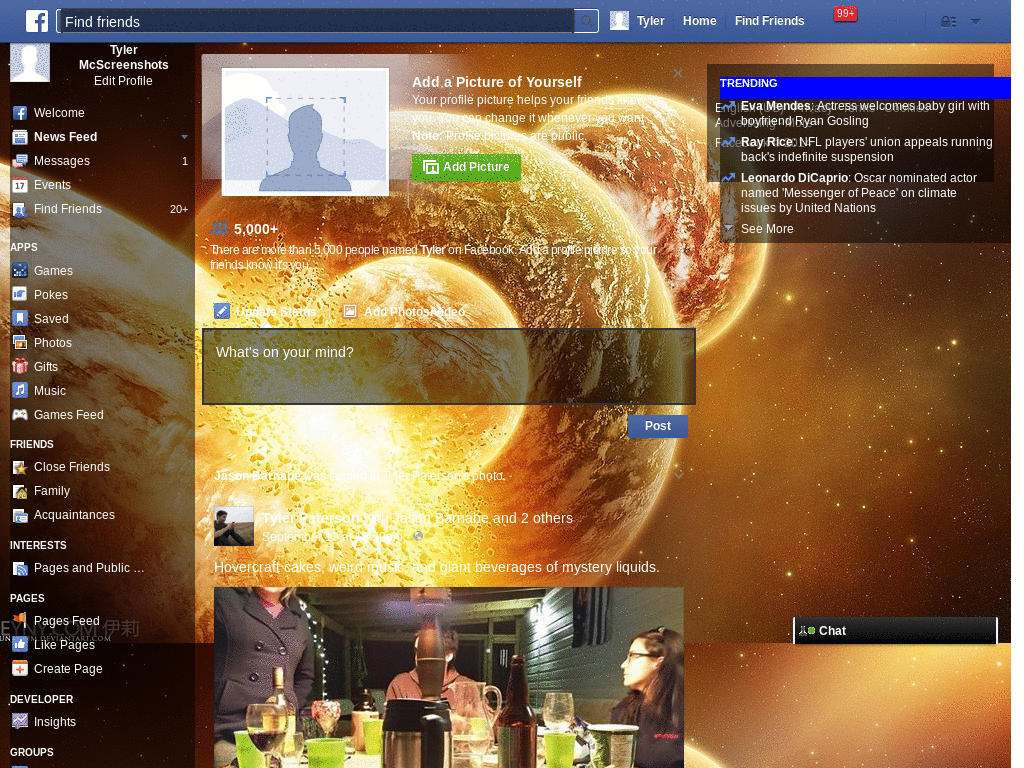Click in the Find friends search field
The height and width of the screenshot is (768, 1024).
point(316,22)
